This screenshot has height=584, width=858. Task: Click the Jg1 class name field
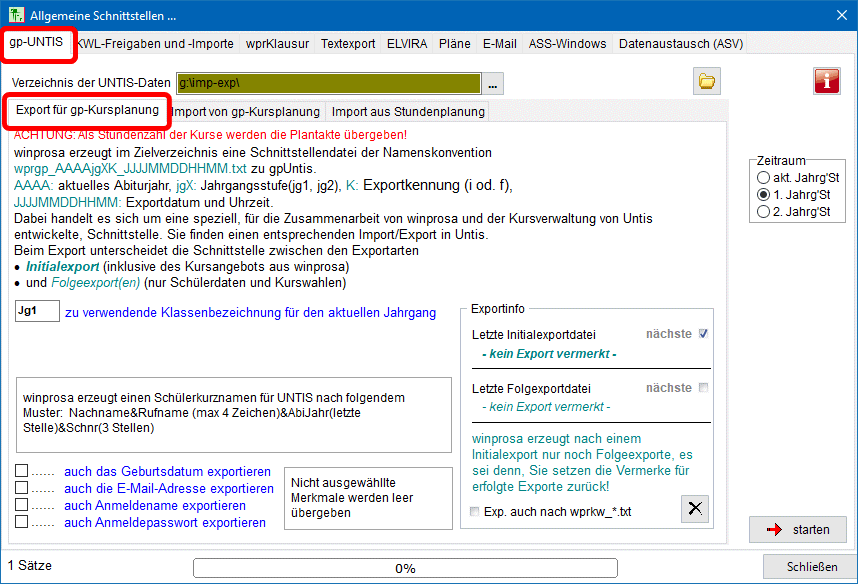[37, 312]
